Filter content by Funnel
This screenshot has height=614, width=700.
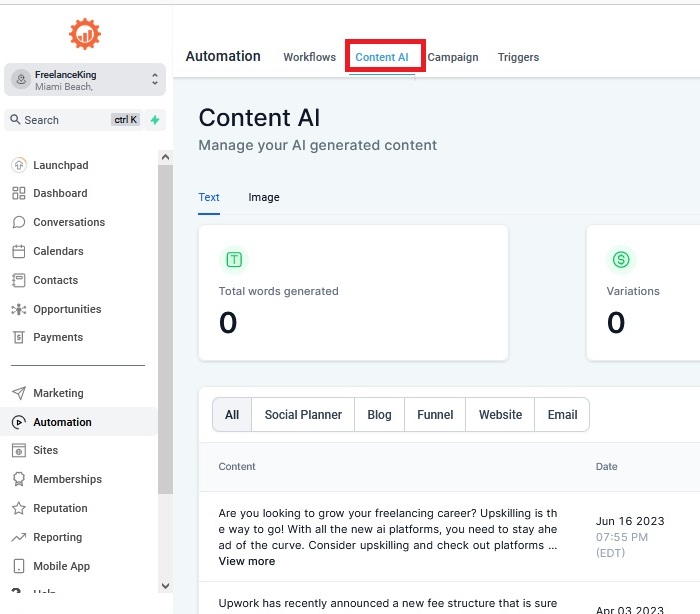point(435,415)
